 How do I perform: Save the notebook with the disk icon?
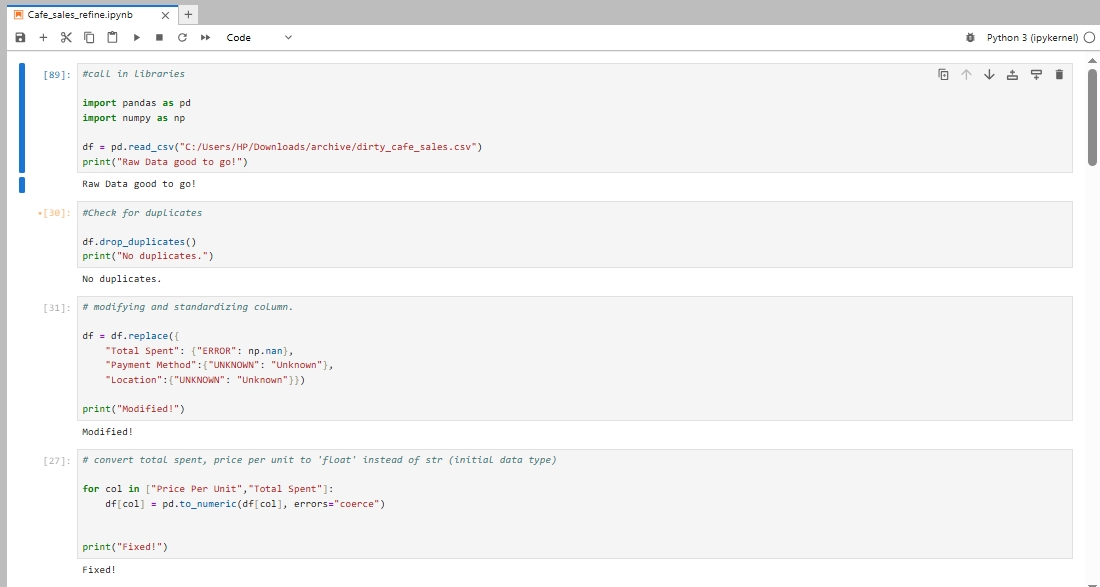[20, 38]
